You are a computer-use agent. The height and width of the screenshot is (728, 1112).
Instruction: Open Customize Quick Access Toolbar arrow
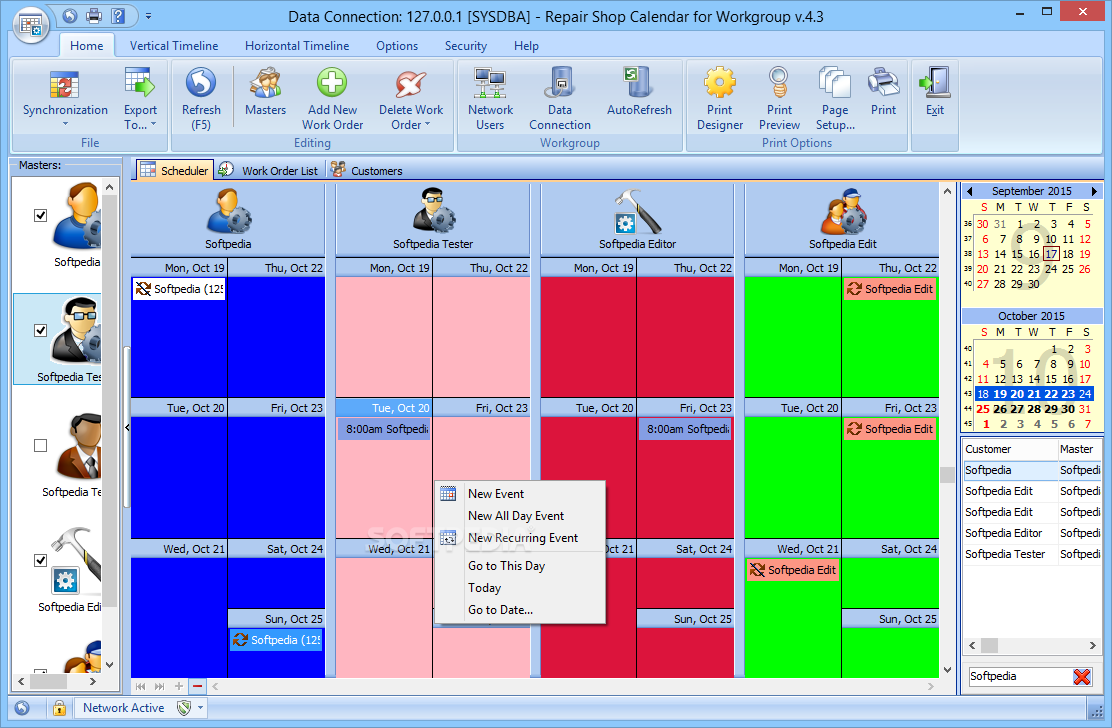click(148, 15)
